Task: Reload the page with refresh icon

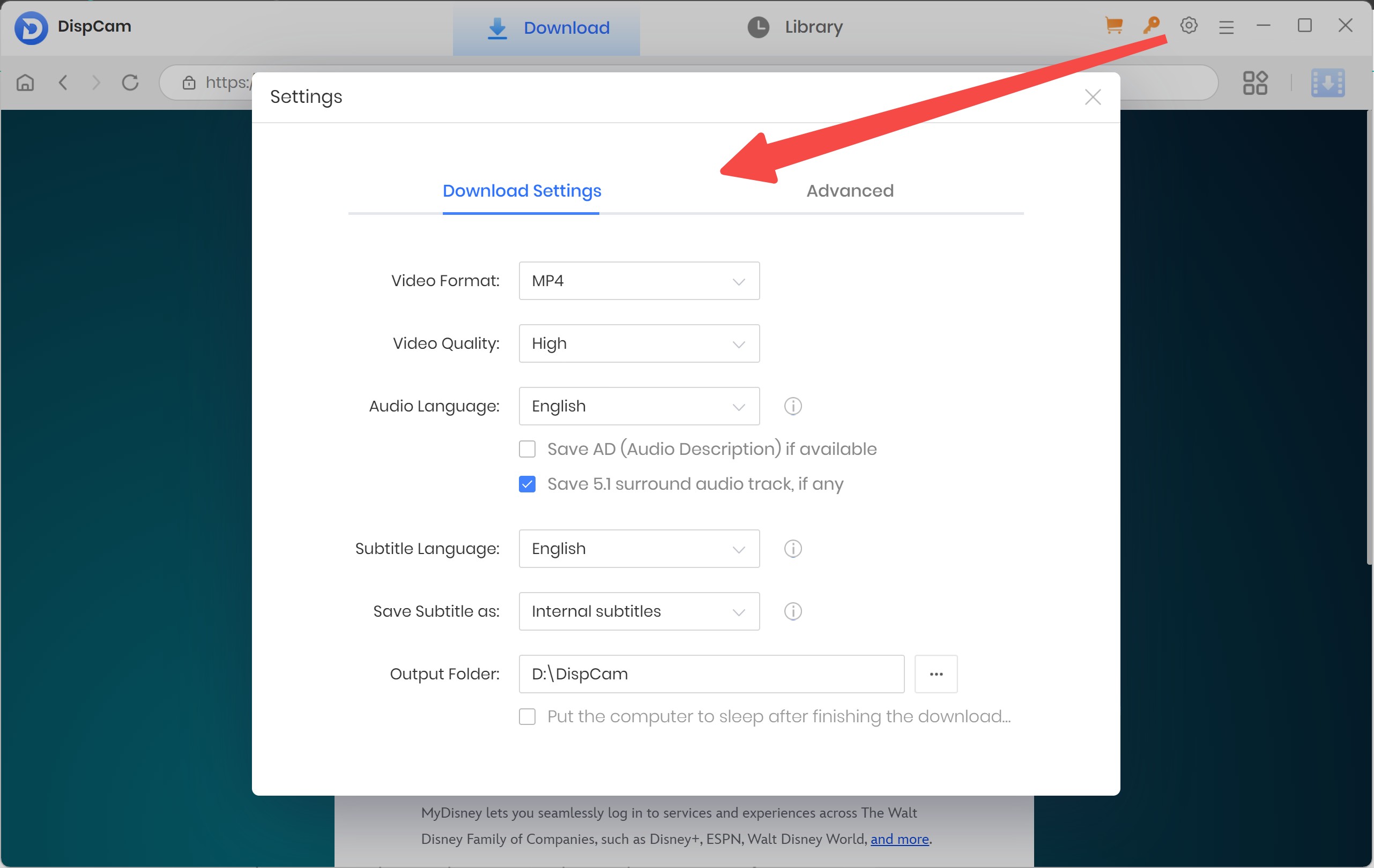Action: point(130,83)
